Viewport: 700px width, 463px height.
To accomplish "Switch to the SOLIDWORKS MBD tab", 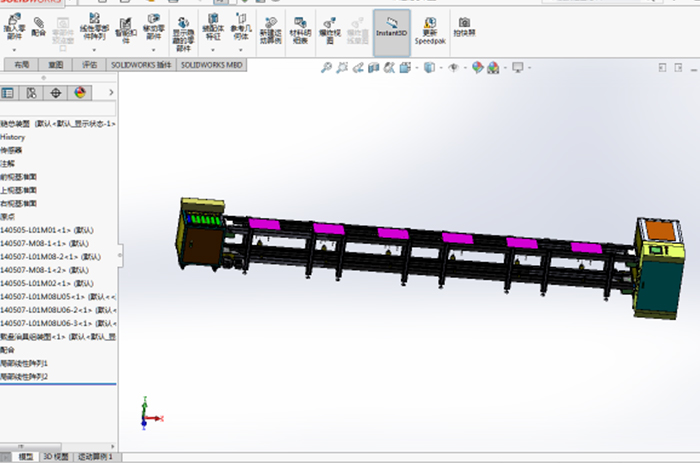I will [x=212, y=64].
